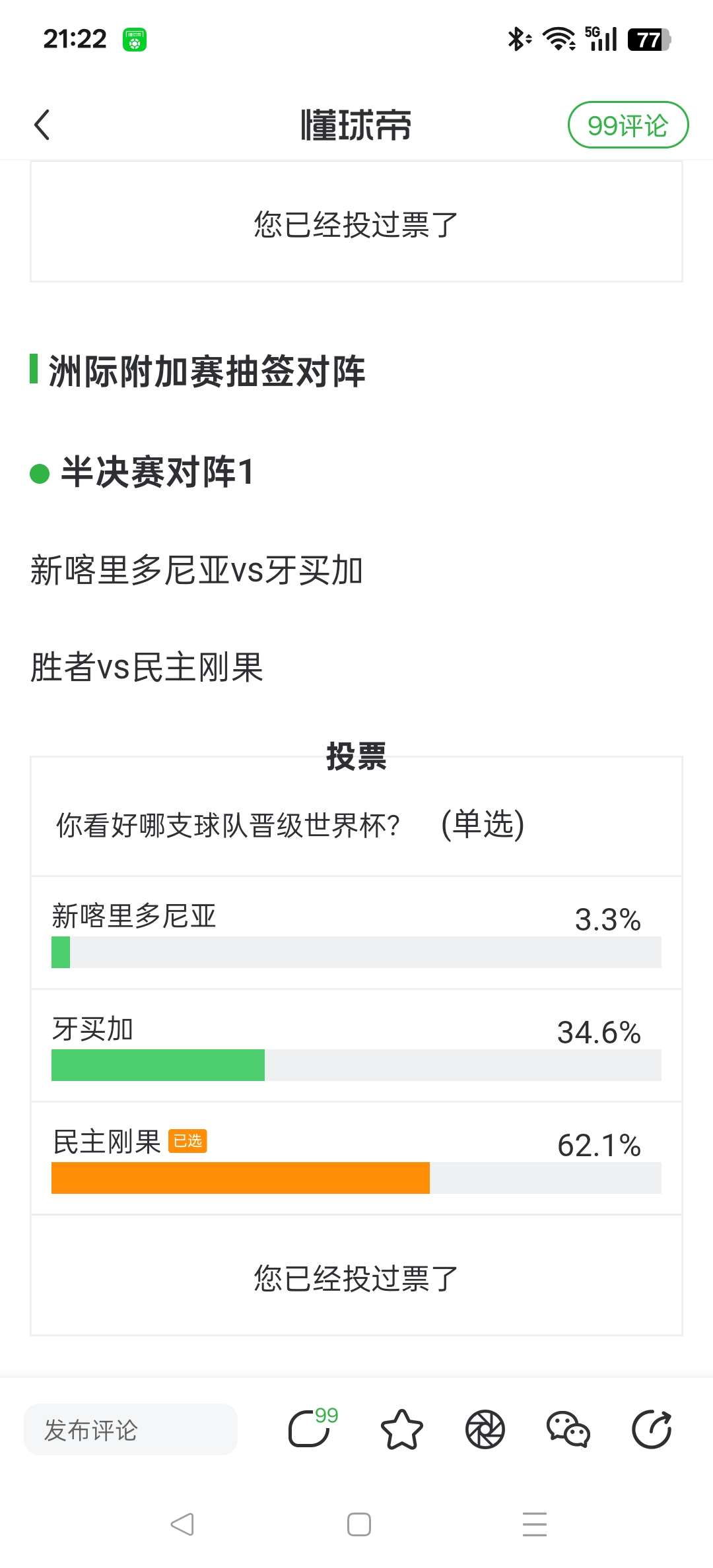Tap the comment bubble icon
The image size is (713, 1568).
point(310,1429)
